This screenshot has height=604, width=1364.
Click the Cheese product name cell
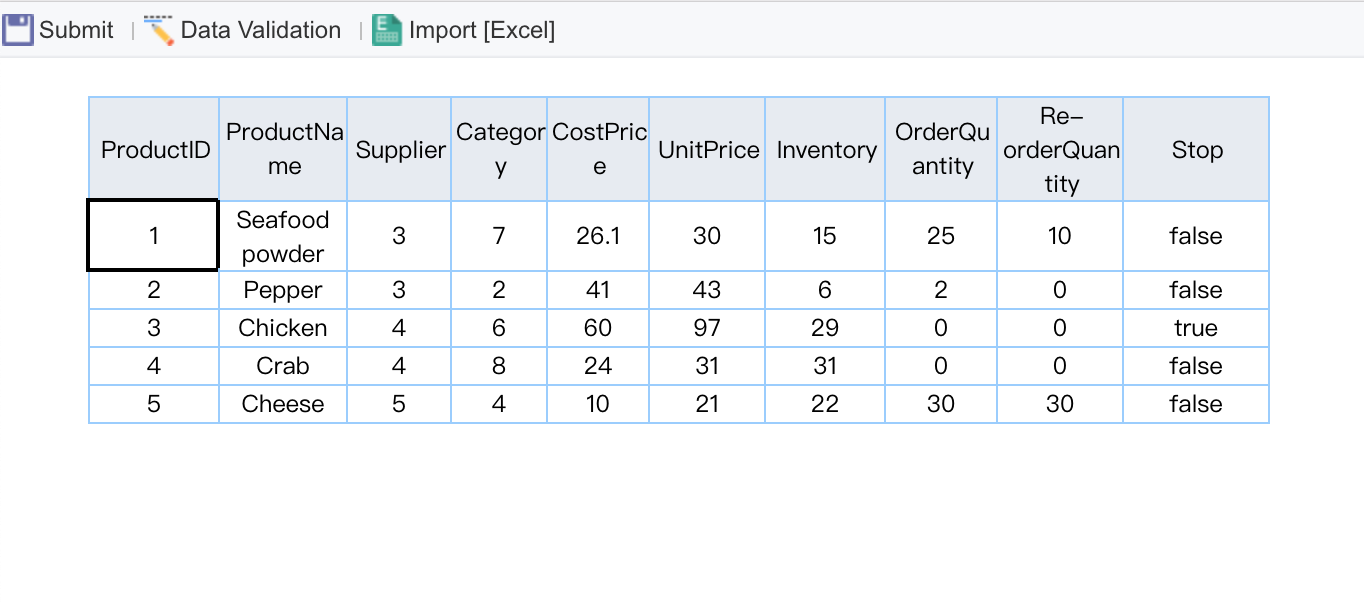point(283,404)
